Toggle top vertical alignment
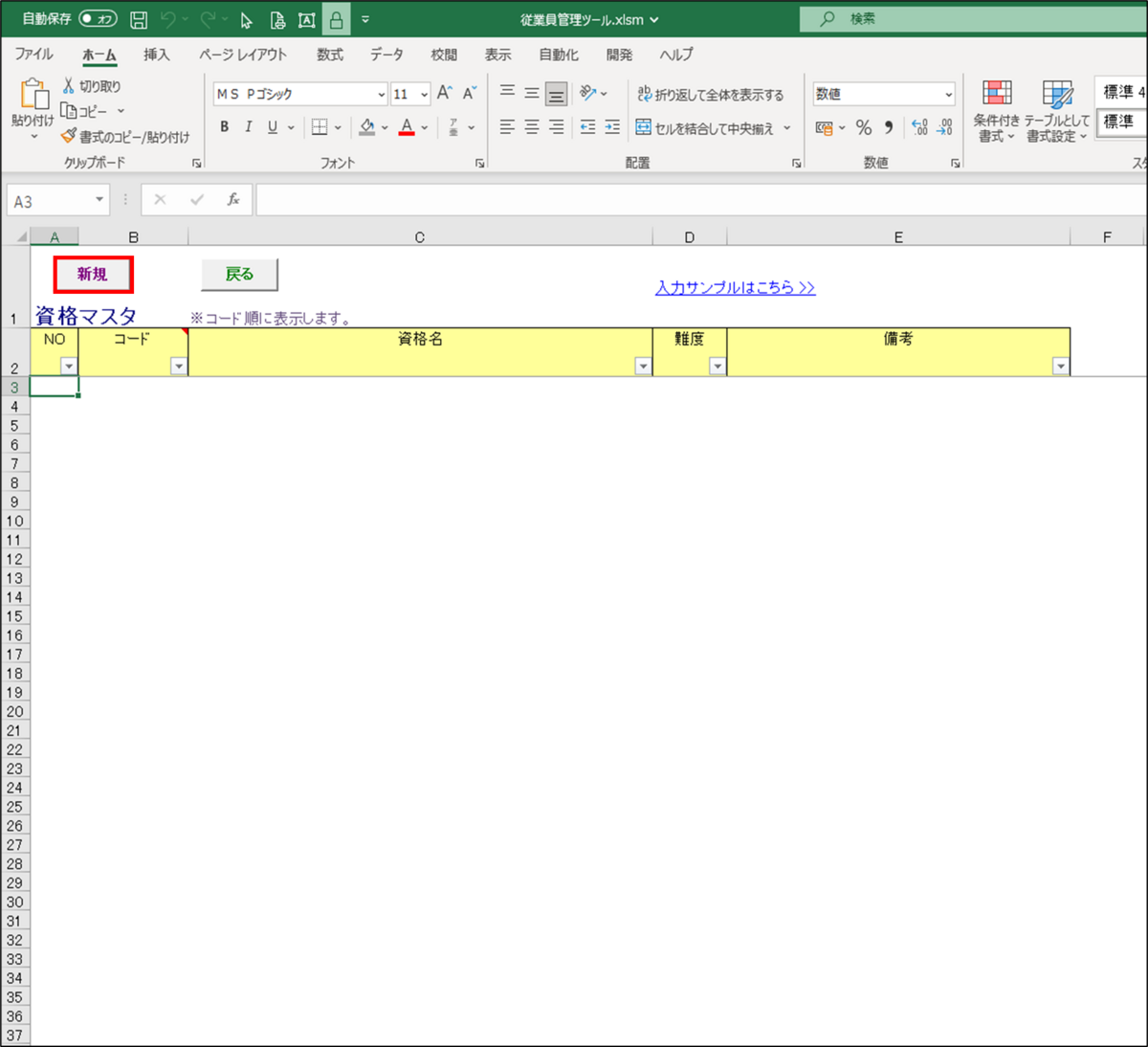Image resolution: width=1148 pixels, height=1047 pixels. (x=507, y=93)
